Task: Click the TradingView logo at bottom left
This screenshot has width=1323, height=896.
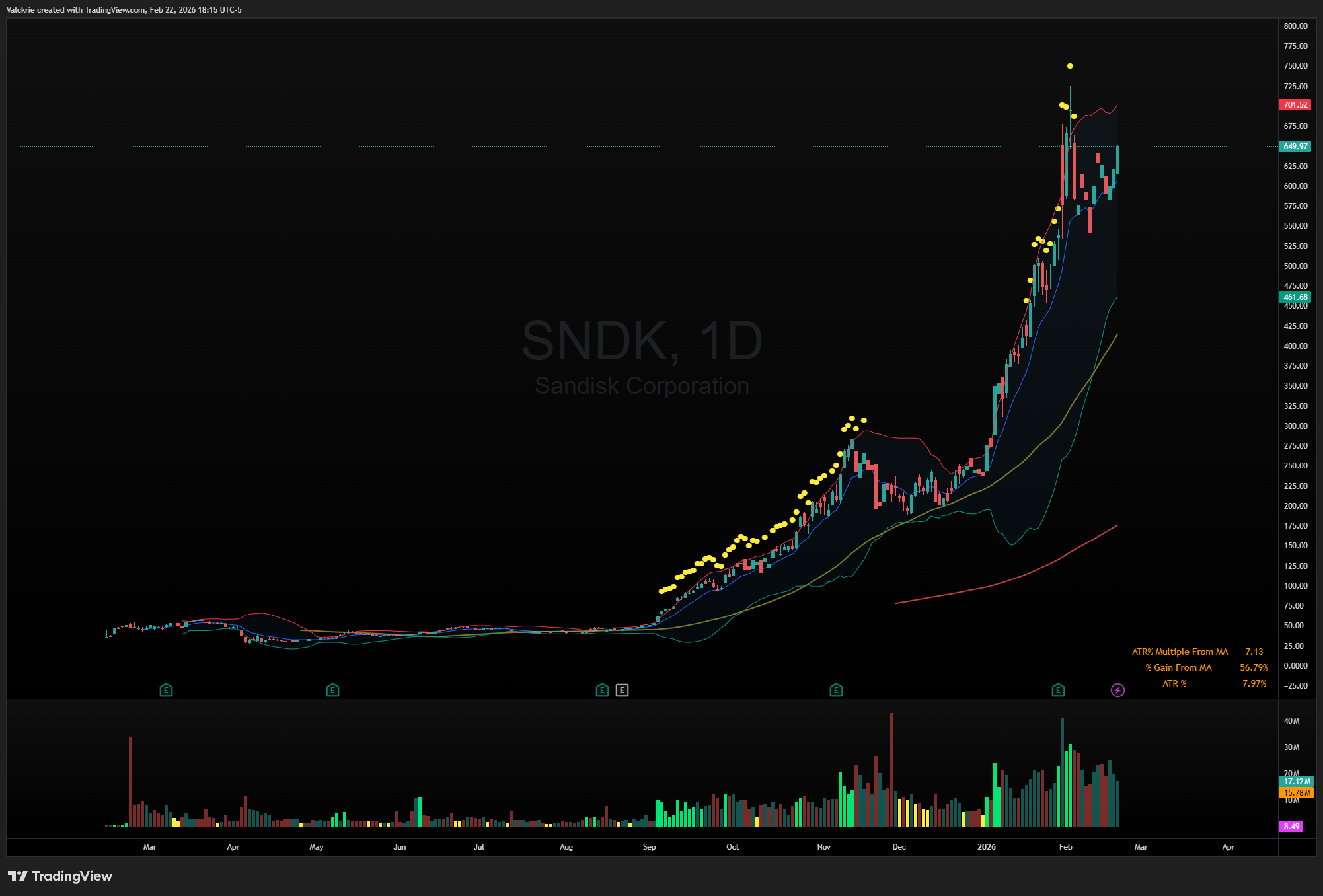Action: [x=60, y=876]
